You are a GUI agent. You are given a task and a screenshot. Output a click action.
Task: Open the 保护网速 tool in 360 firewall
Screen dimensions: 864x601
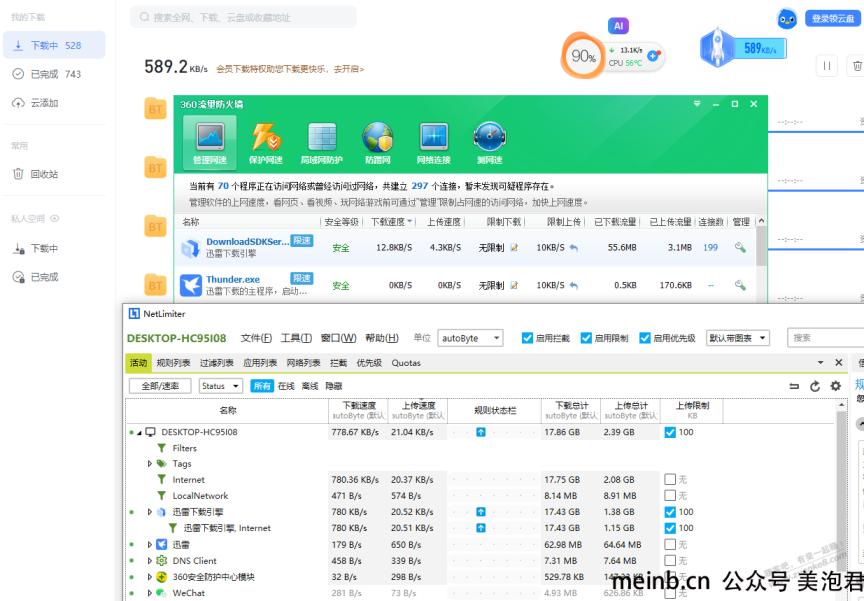click(266, 143)
